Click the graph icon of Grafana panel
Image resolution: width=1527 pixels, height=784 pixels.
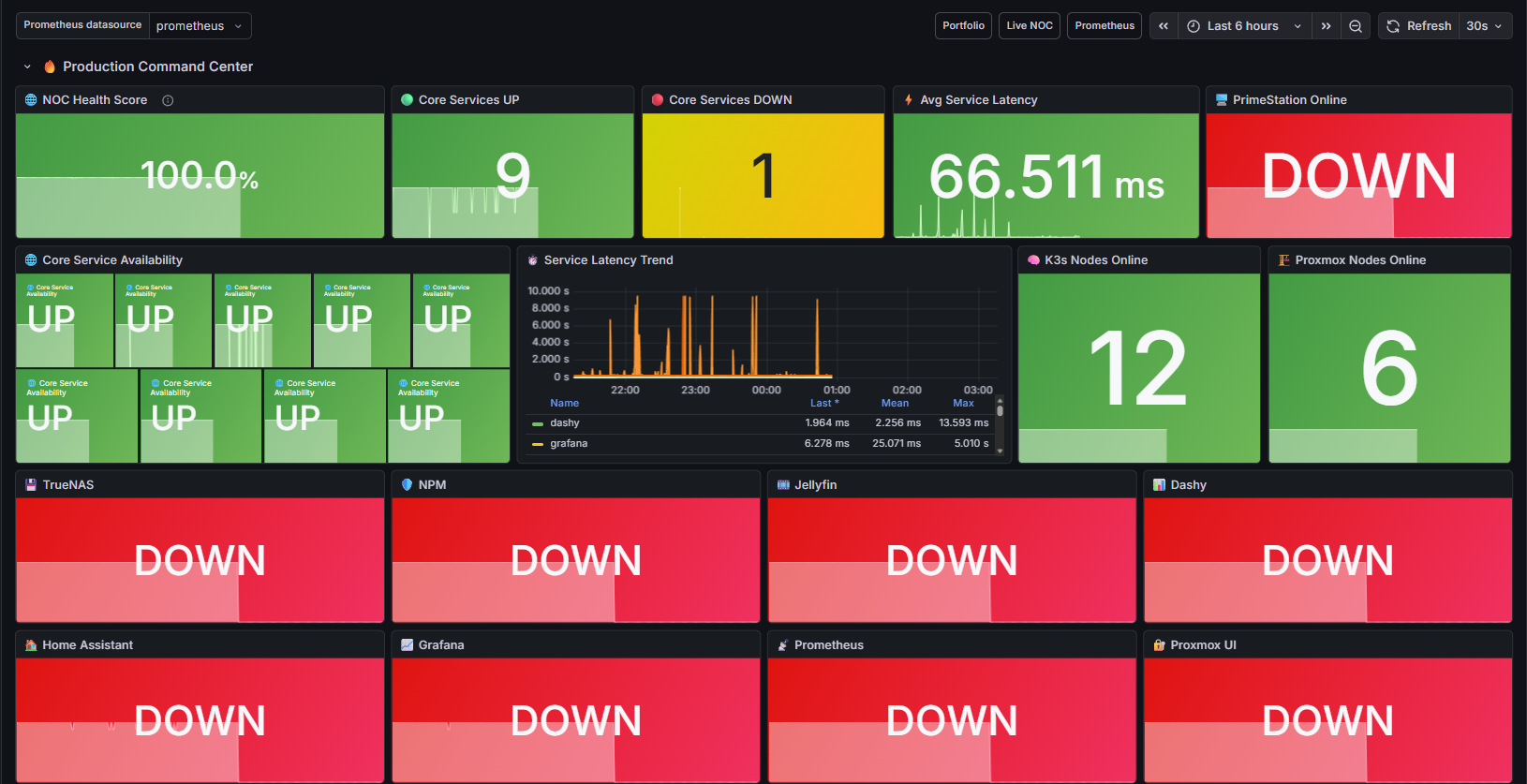tap(408, 645)
